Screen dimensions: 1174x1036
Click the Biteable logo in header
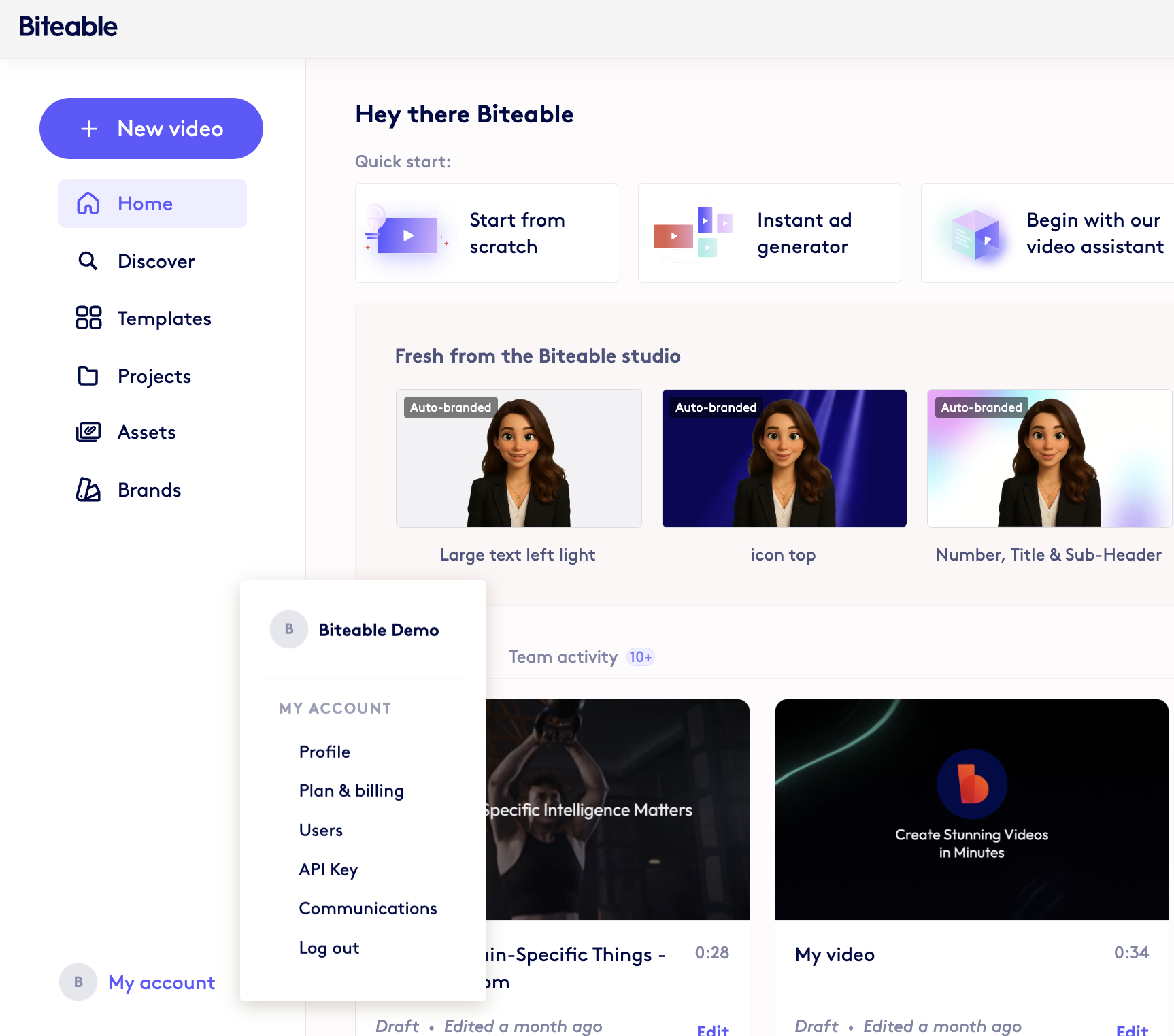click(x=68, y=27)
